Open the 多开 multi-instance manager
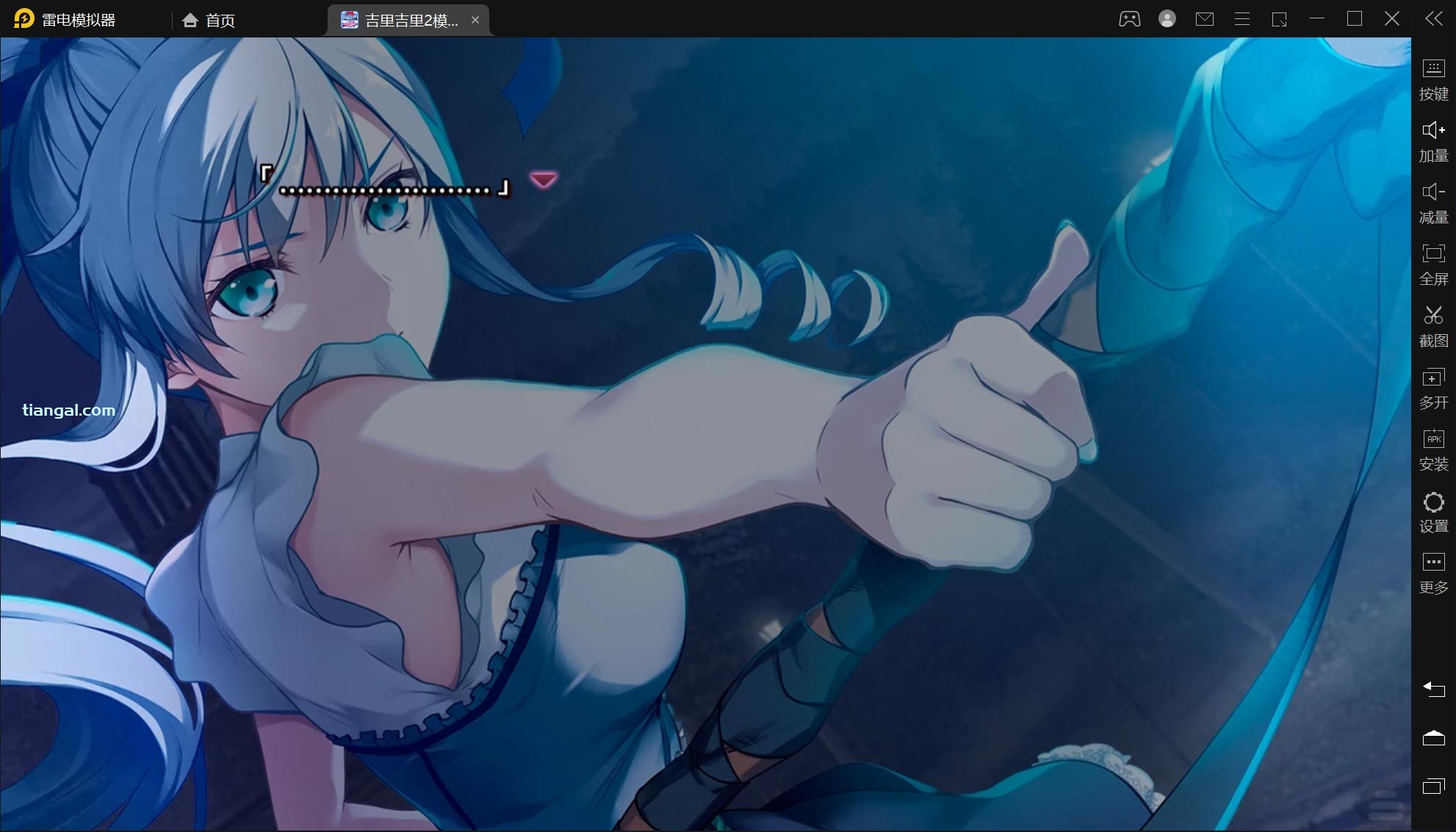Viewport: 1456px width, 832px height. (1433, 388)
